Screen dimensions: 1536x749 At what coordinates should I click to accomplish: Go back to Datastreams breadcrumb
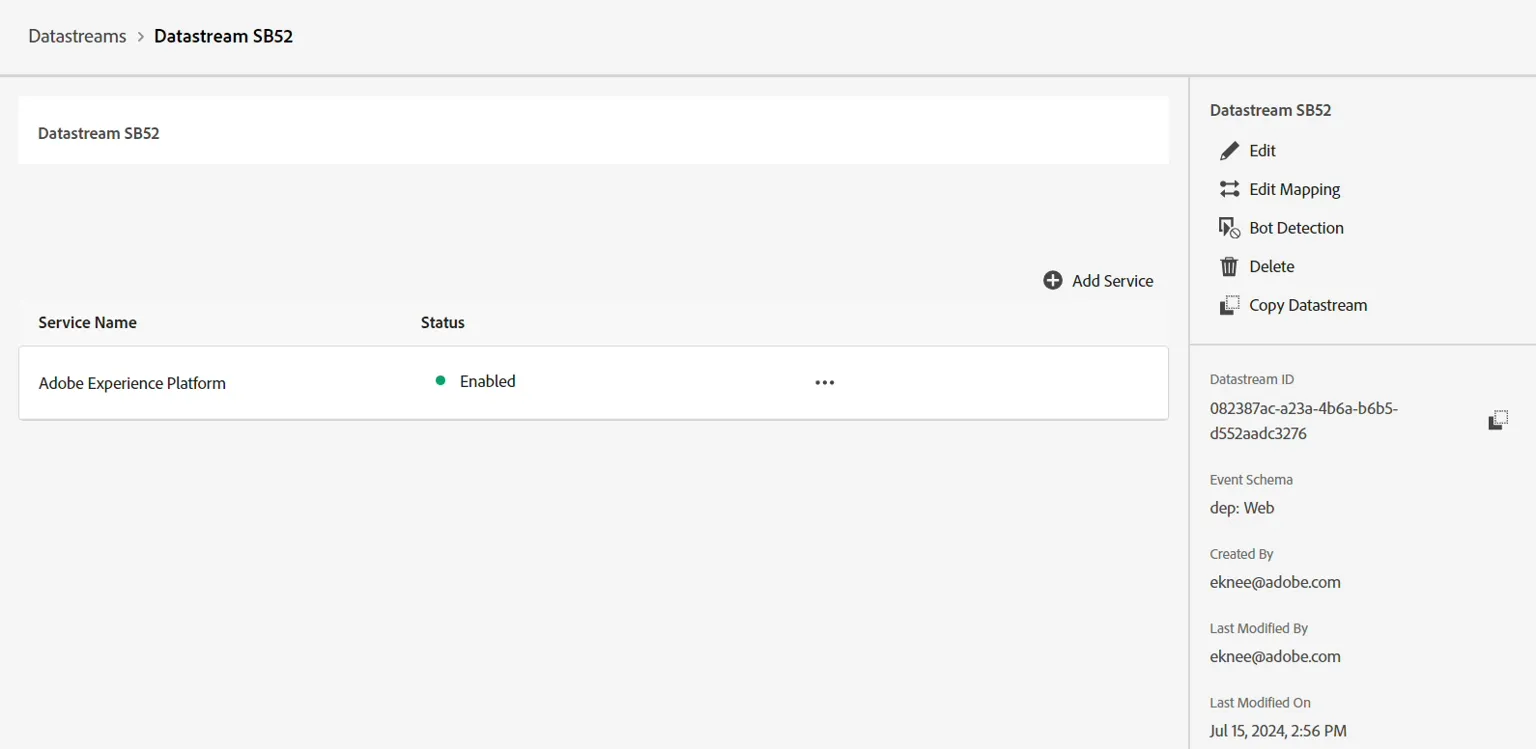[77, 36]
